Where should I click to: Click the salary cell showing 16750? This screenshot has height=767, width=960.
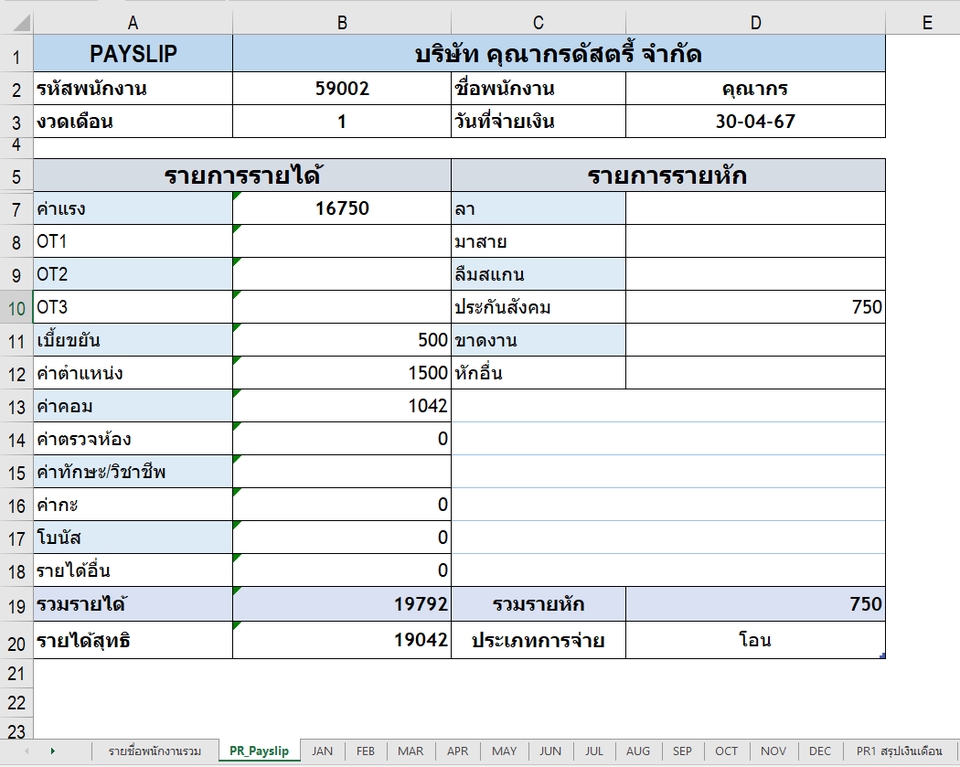coord(341,209)
